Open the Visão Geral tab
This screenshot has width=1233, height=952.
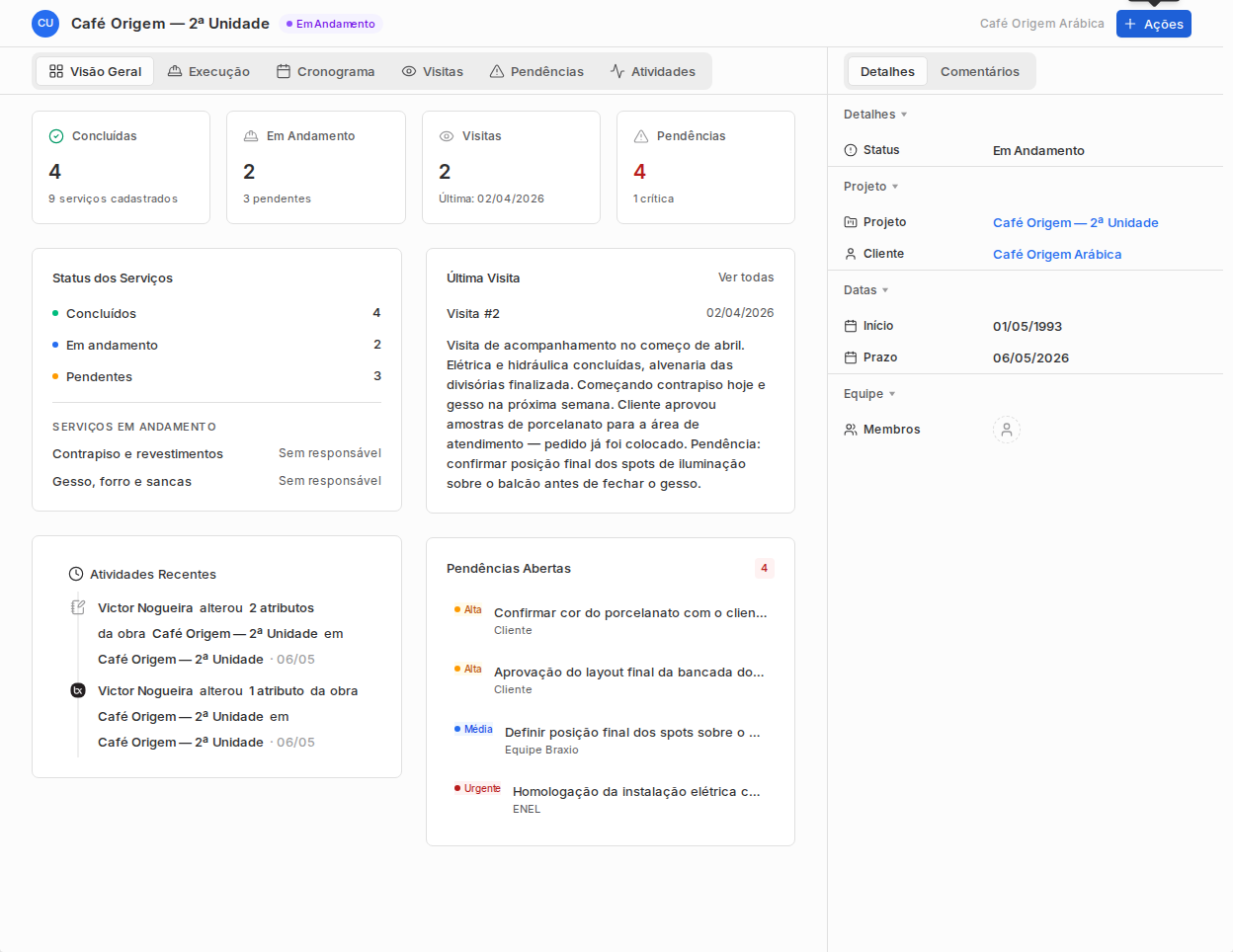click(x=95, y=71)
